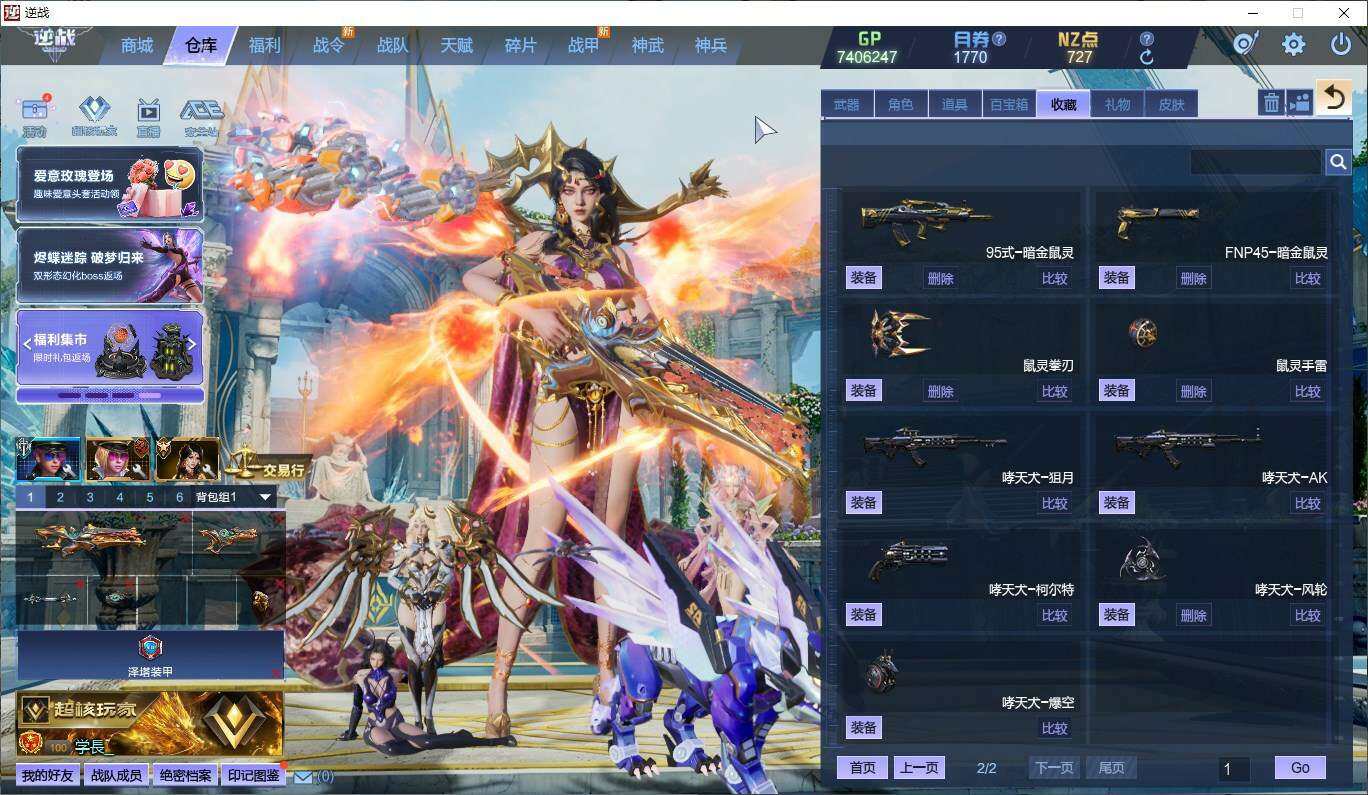Screen dimensions: 1368x795
Task: Show previous banner with left chevron
Action: (x=25, y=344)
